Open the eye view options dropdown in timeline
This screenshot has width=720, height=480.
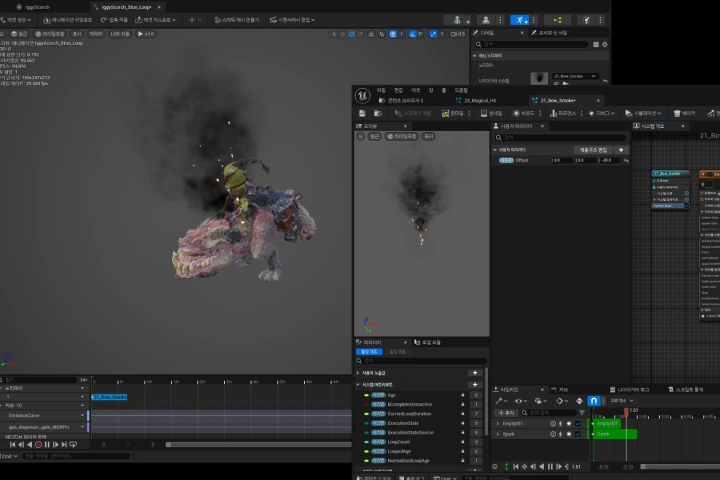521,401
